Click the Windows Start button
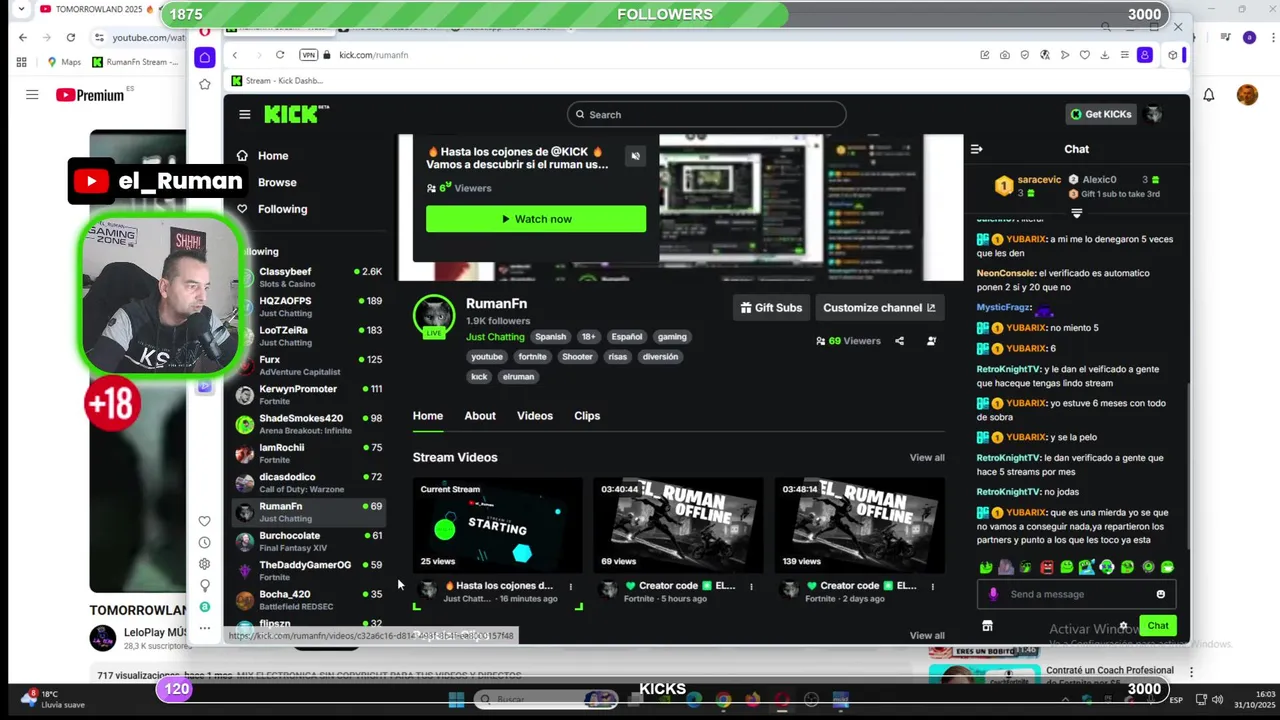The width and height of the screenshot is (1280, 720). (x=456, y=700)
